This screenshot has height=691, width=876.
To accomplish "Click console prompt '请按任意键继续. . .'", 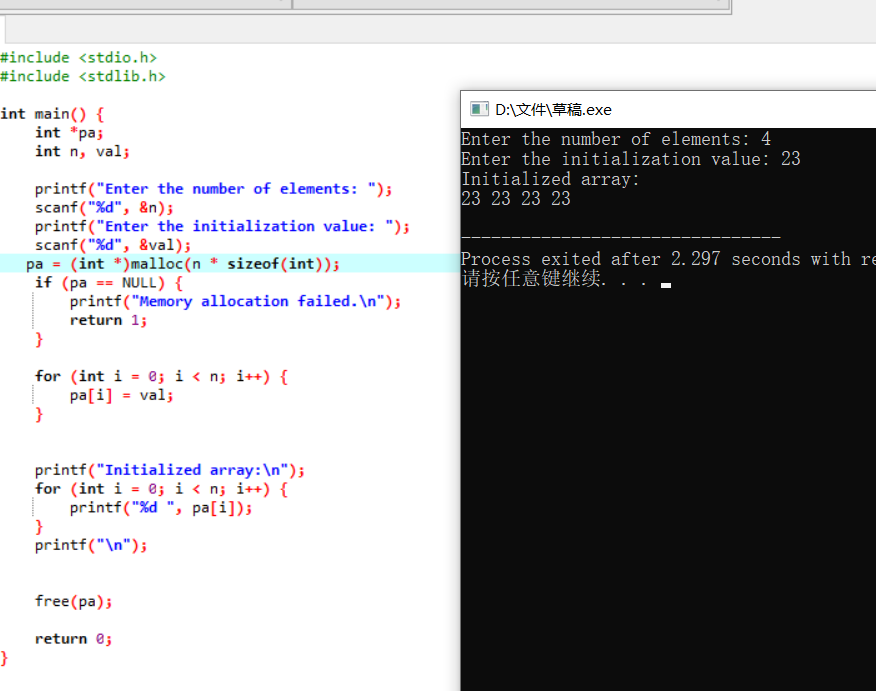I will pos(554,278).
